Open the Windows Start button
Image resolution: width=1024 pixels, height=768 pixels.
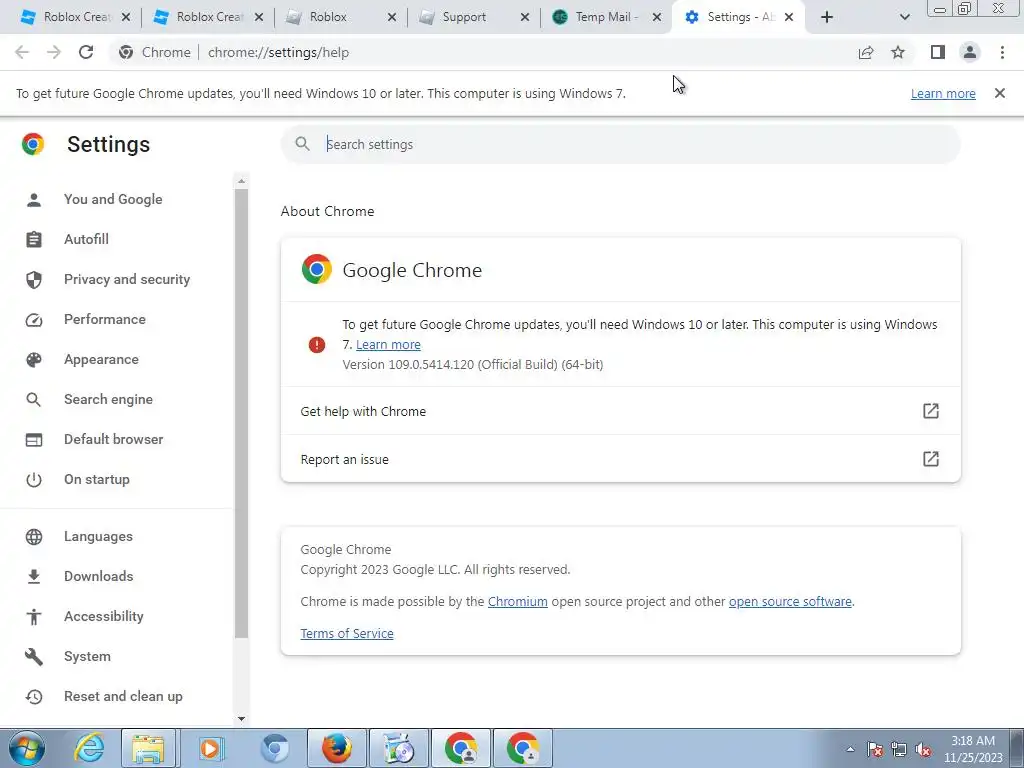click(x=27, y=748)
